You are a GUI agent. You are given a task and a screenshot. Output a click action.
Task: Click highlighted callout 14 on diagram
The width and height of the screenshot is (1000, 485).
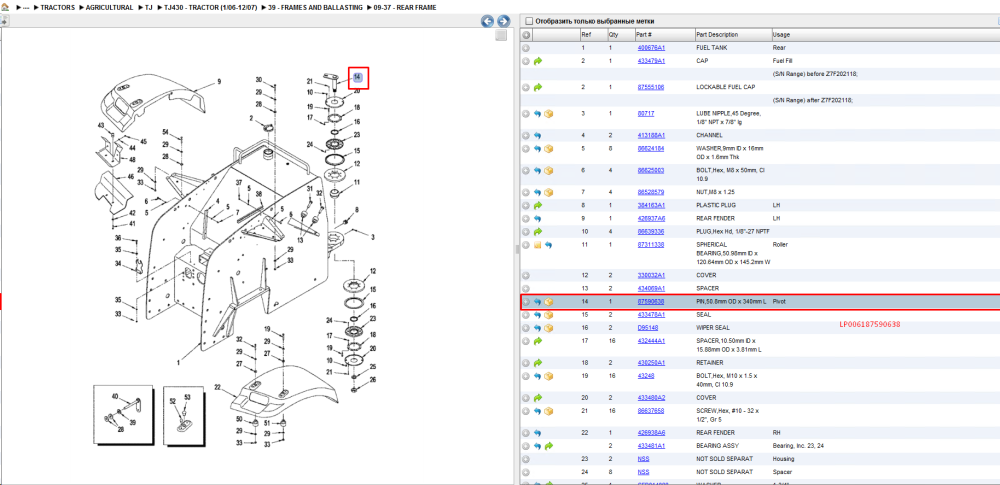click(x=358, y=78)
